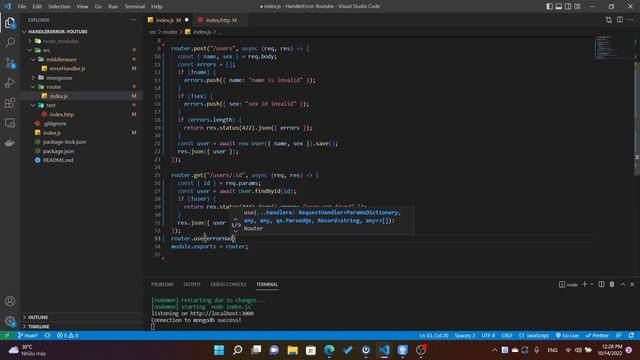Image resolution: width=640 pixels, height=360 pixels.
Task: Open Windows taskbar search
Action: coord(238,350)
